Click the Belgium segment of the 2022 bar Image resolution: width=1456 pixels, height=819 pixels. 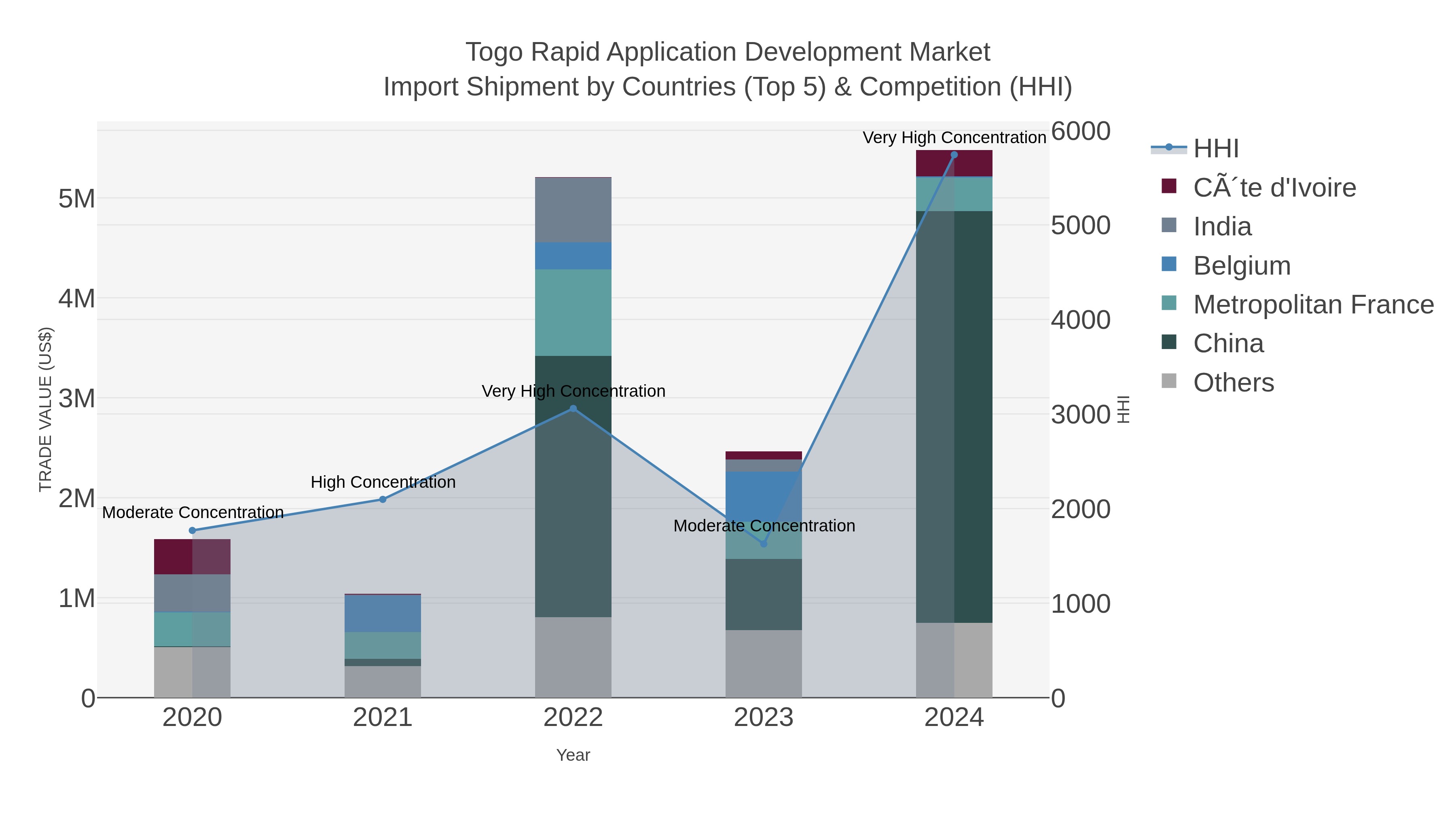pos(573,256)
